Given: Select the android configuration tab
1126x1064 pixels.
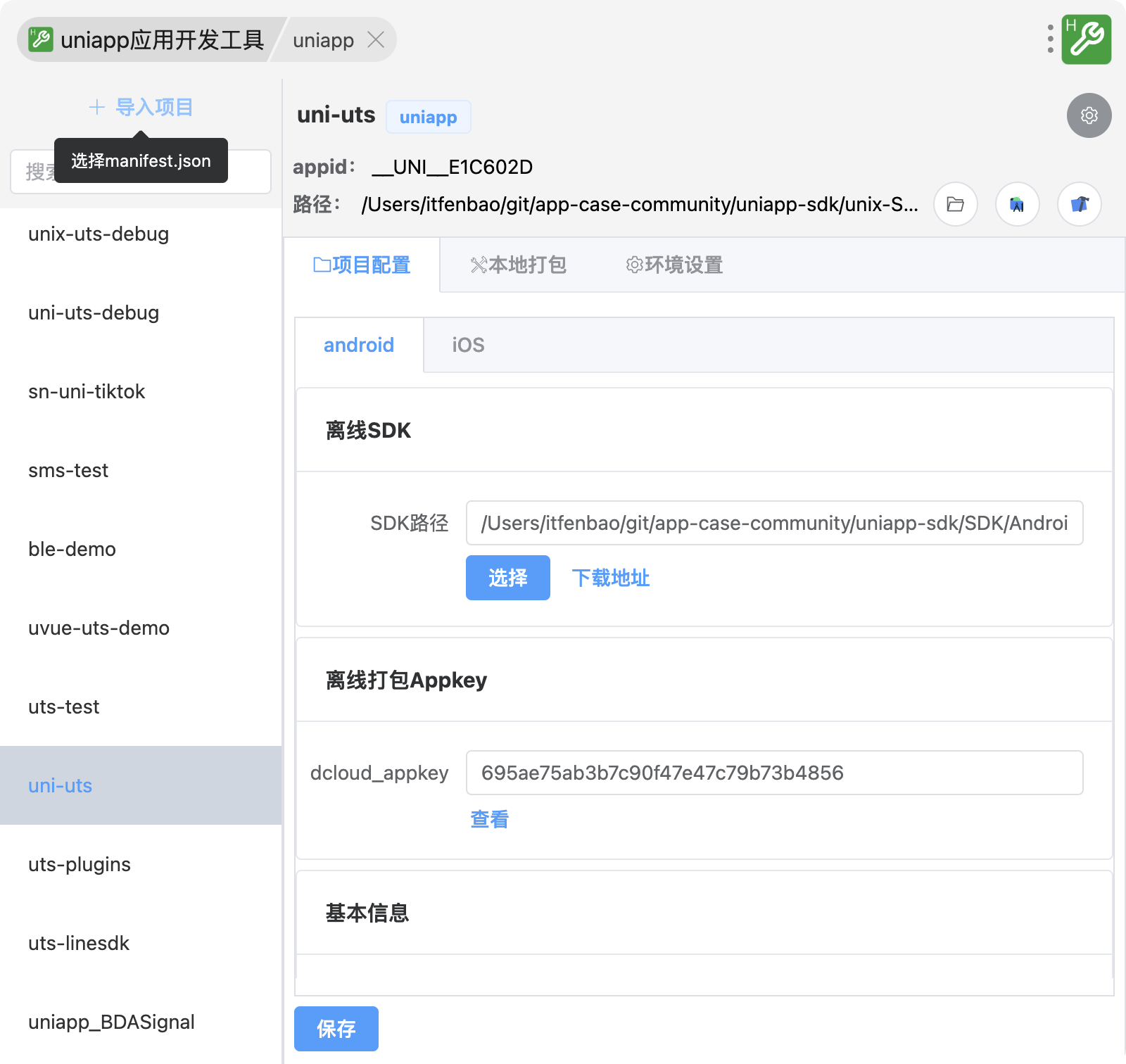Looking at the screenshot, I should pyautogui.click(x=359, y=345).
